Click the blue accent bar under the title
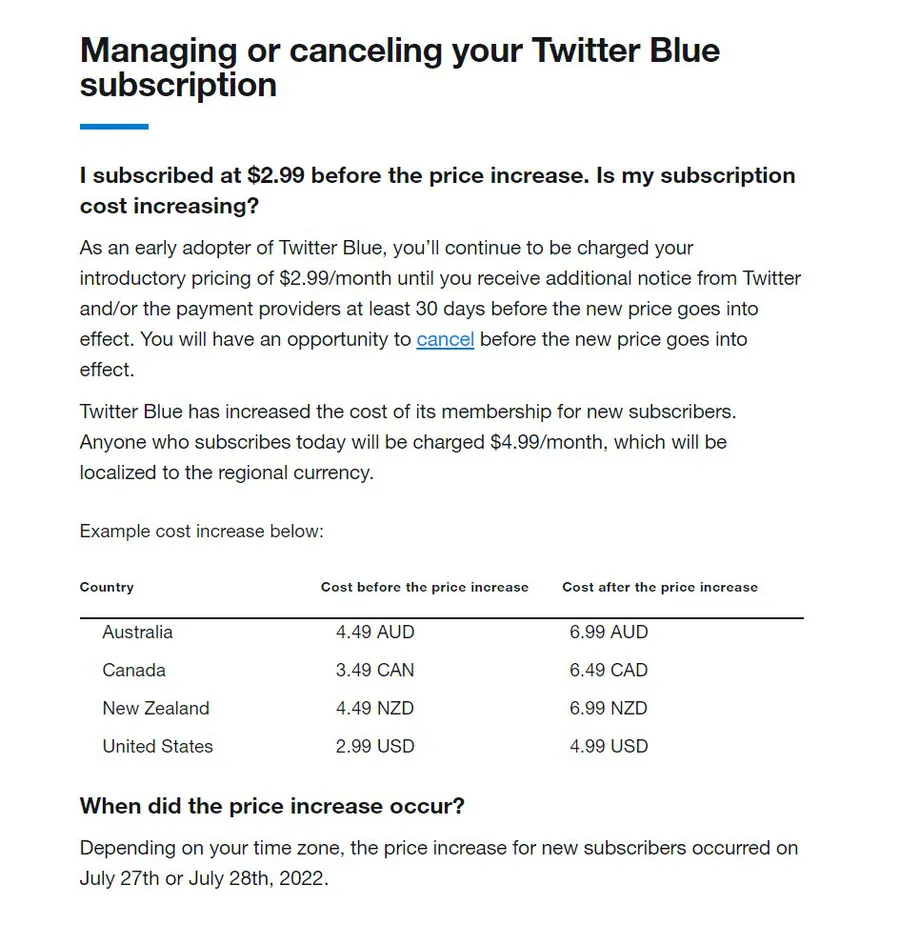Screen dimensions: 920x945 (114, 127)
